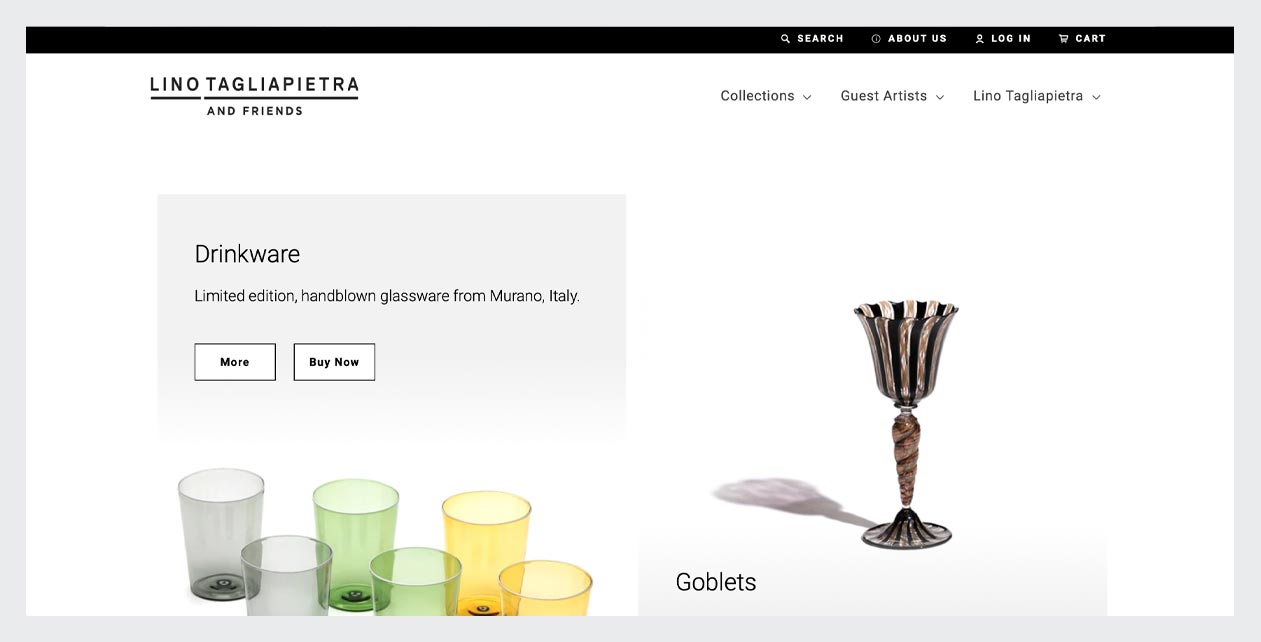Click the Log In person icon
This screenshot has height=642, width=1261.
coord(980,39)
